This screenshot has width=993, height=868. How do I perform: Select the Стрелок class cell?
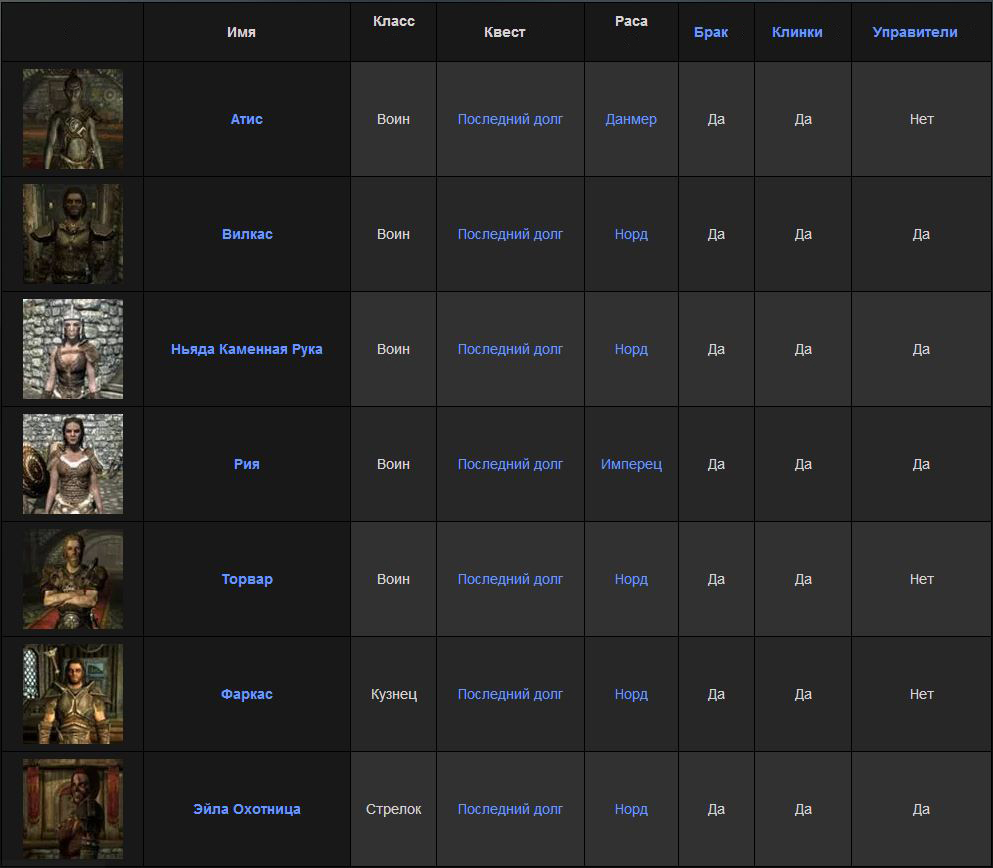pos(393,809)
